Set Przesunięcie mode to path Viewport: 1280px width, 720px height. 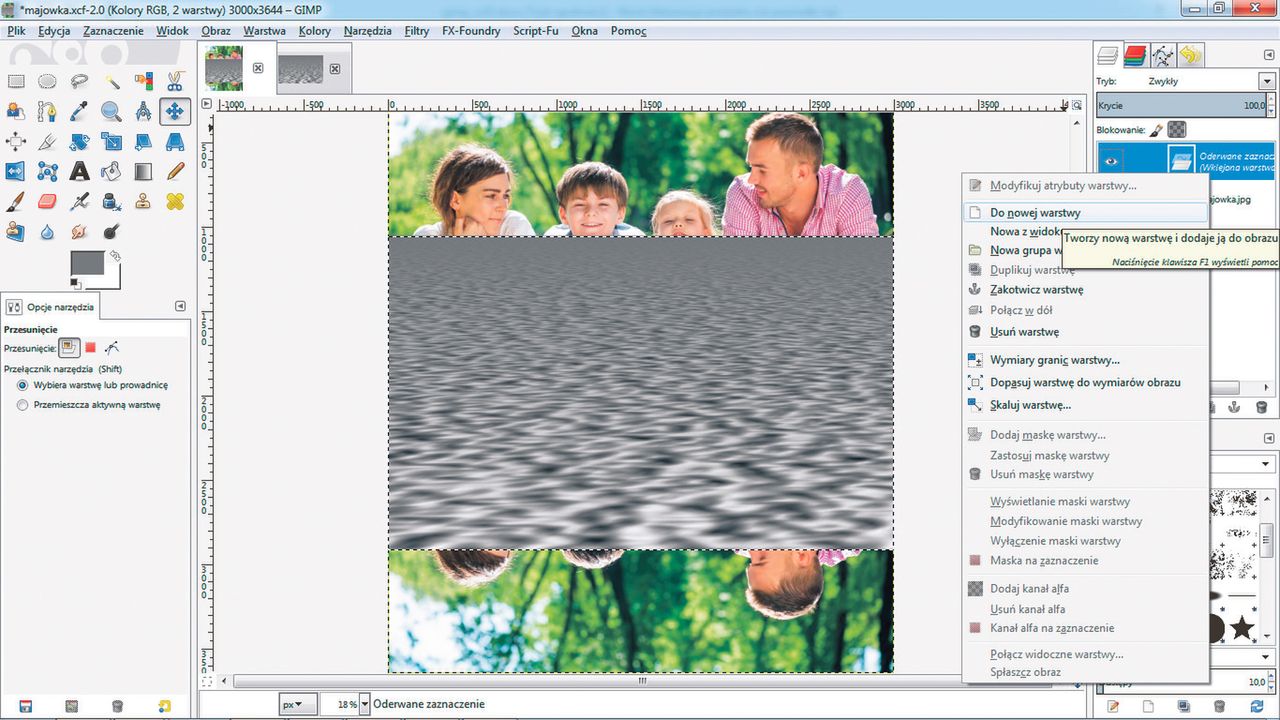coord(112,347)
